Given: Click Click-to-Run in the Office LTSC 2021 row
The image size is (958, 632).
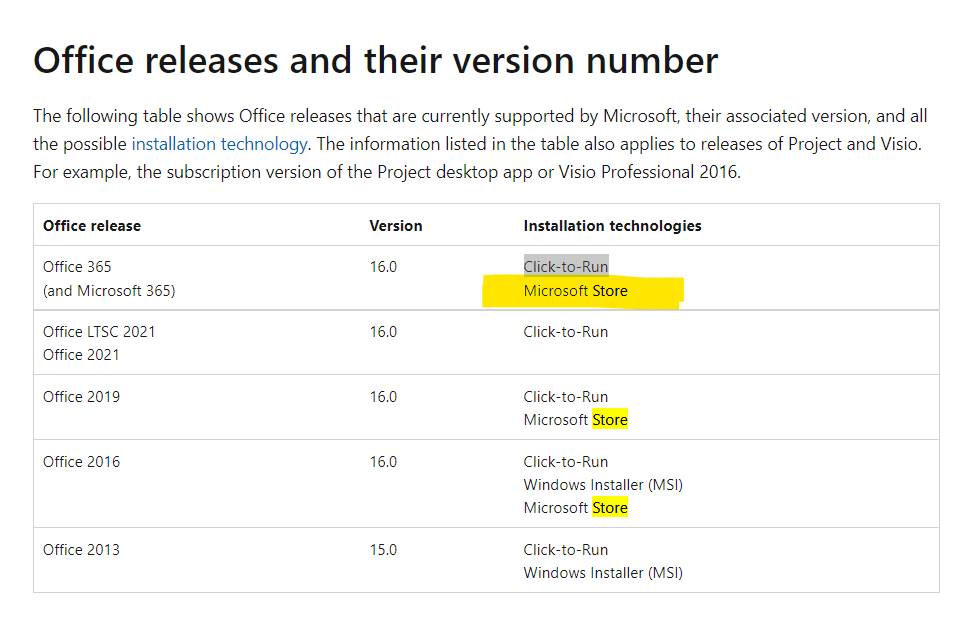Looking at the screenshot, I should (566, 332).
